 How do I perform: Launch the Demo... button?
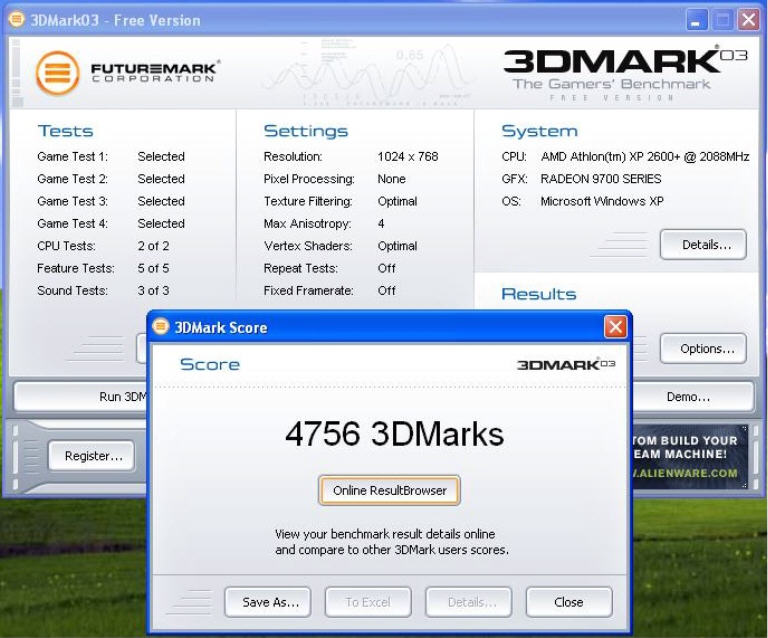coord(693,397)
